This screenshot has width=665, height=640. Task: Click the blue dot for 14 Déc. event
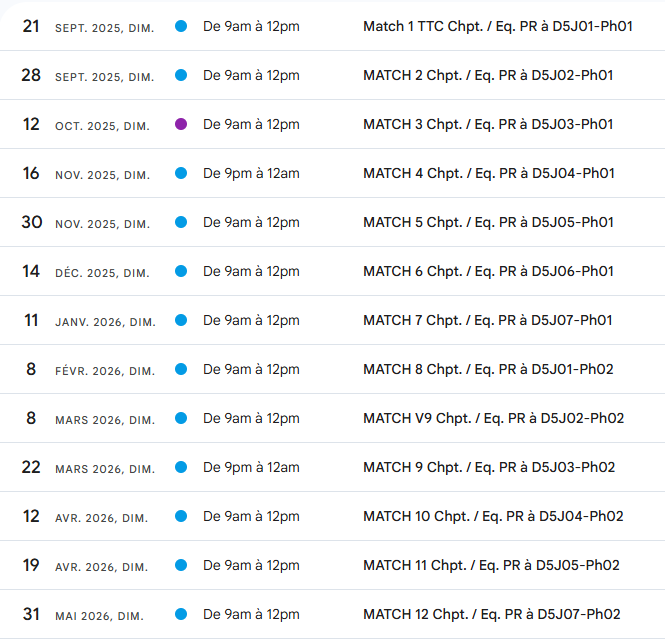181,271
